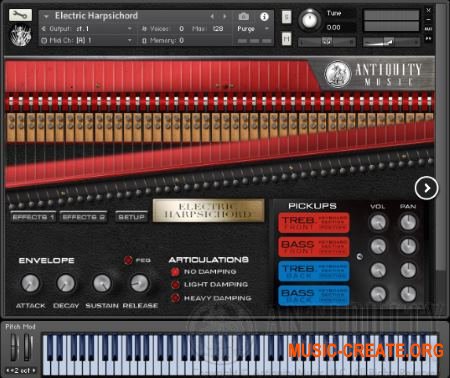Click the Electric Harpsichord gold plate
The height and width of the screenshot is (378, 450).
[x=208, y=211]
